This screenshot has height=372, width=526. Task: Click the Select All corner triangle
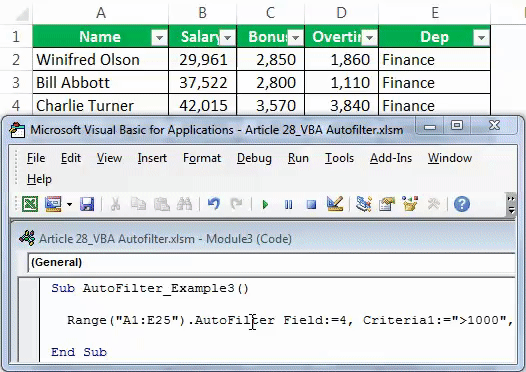tap(22, 14)
